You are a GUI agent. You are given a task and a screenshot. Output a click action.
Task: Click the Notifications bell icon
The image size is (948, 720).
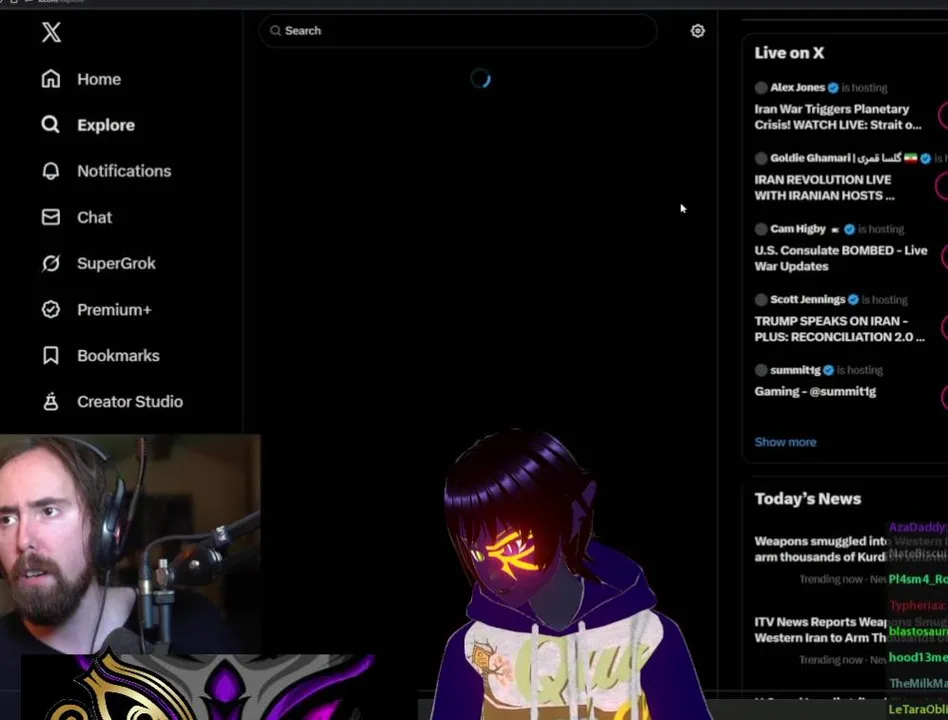[51, 171]
